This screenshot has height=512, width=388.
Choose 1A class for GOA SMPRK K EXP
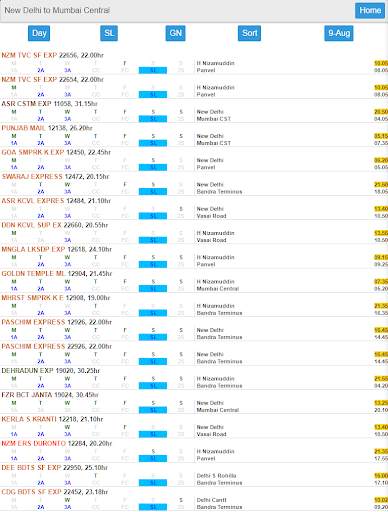pyautogui.click(x=14, y=167)
